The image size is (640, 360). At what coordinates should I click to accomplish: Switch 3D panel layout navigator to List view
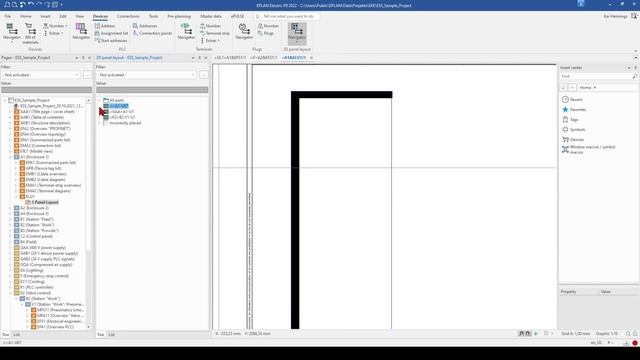[x=111, y=334]
